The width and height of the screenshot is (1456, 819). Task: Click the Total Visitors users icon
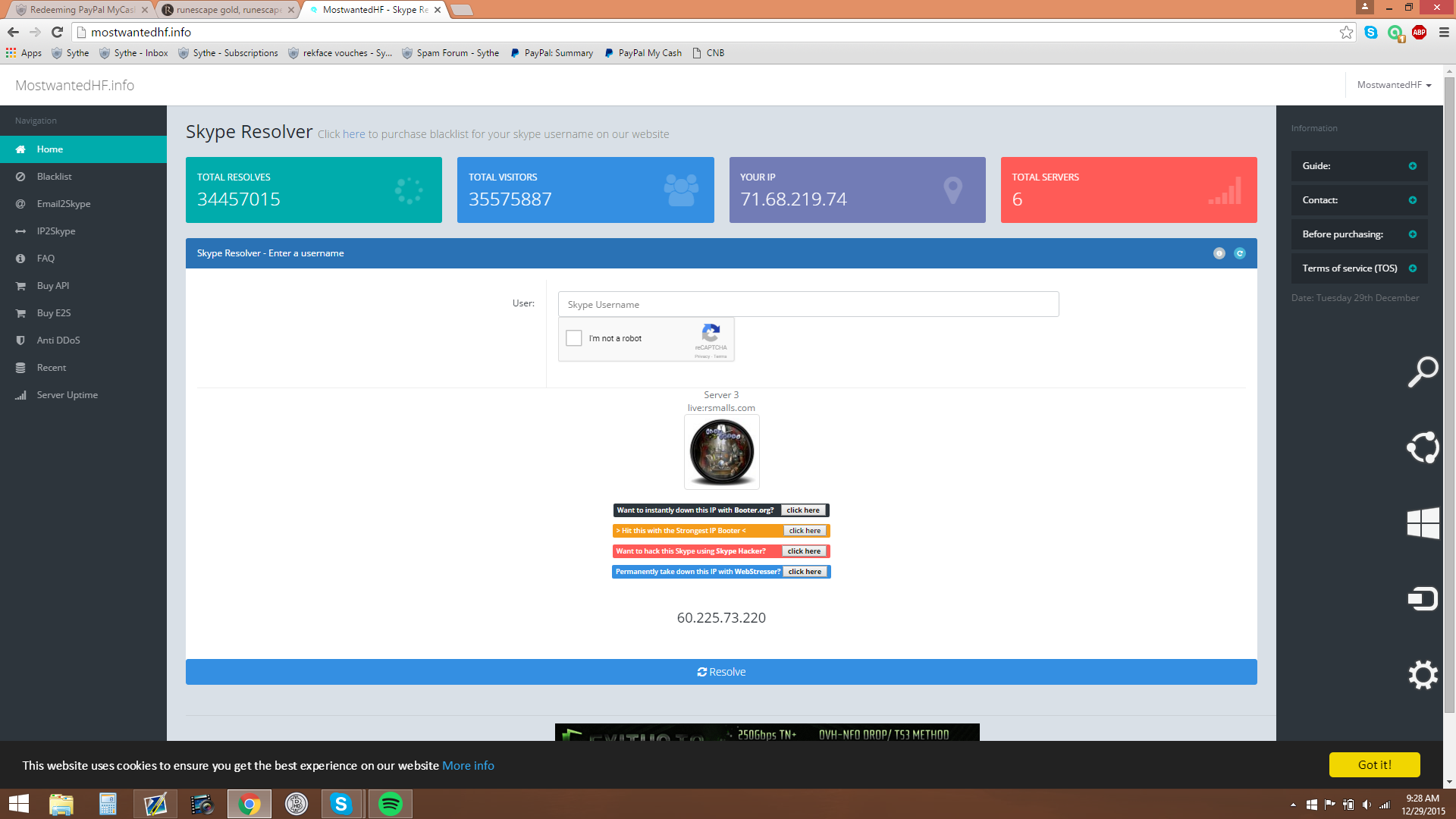(681, 190)
